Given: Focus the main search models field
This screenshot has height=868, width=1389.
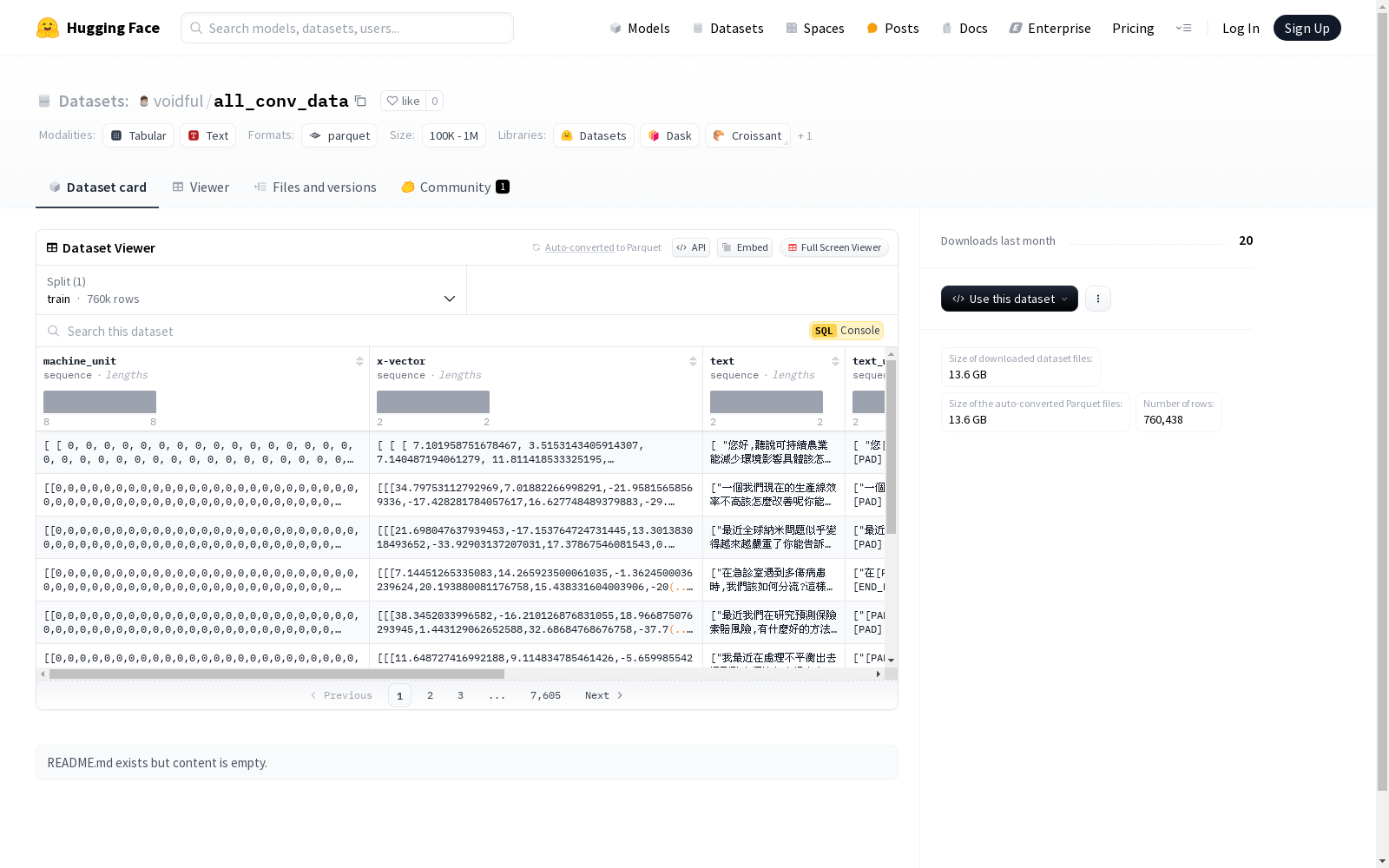Looking at the screenshot, I should coord(347,28).
